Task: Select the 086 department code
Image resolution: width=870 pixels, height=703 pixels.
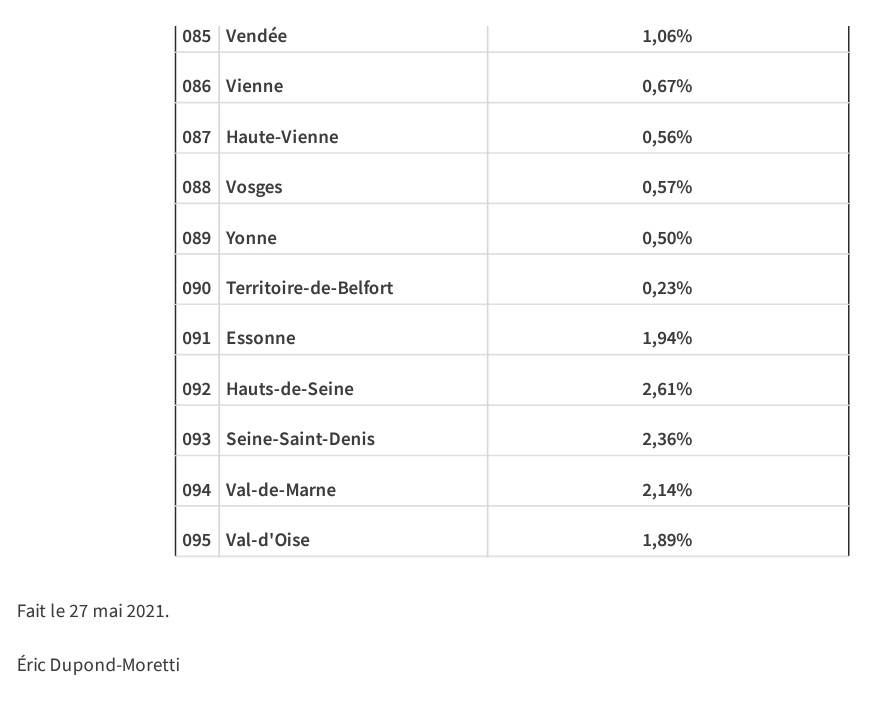Action: pyautogui.click(x=197, y=86)
